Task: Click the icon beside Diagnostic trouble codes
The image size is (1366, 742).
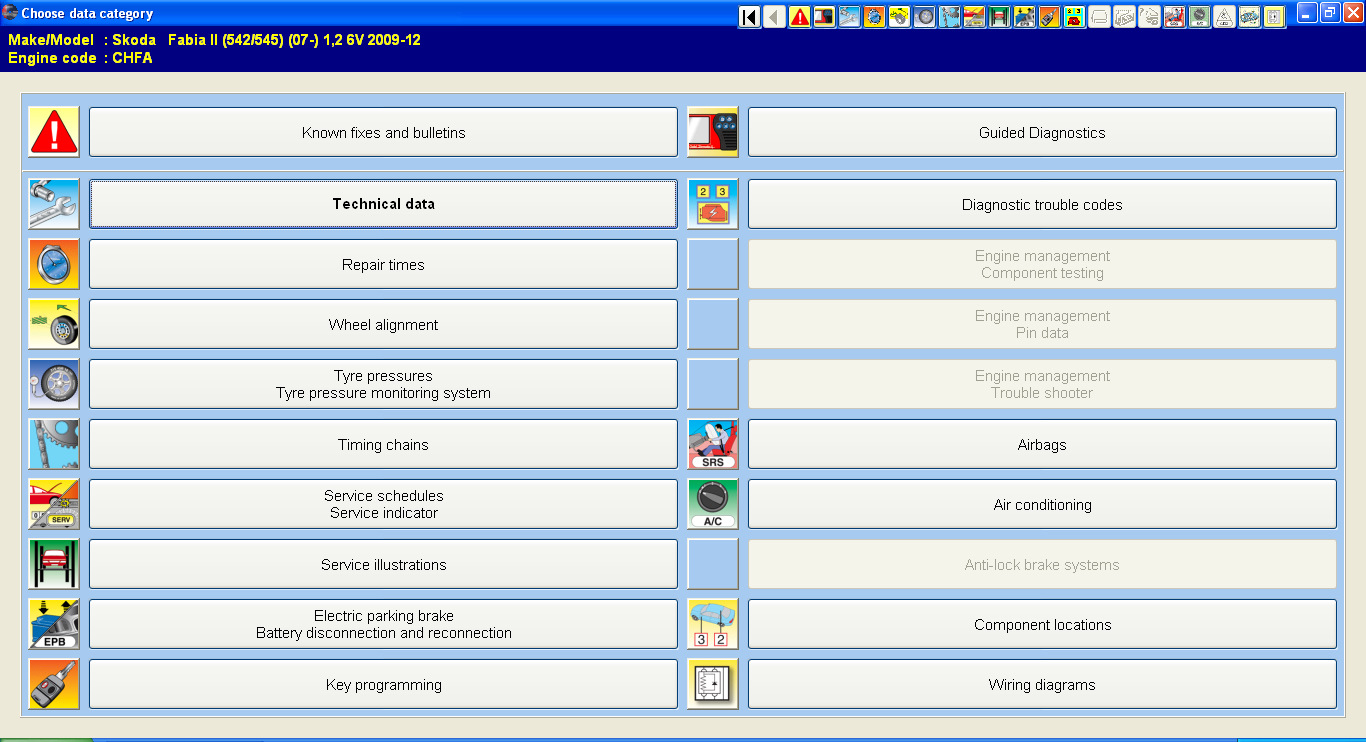Action: coord(713,204)
